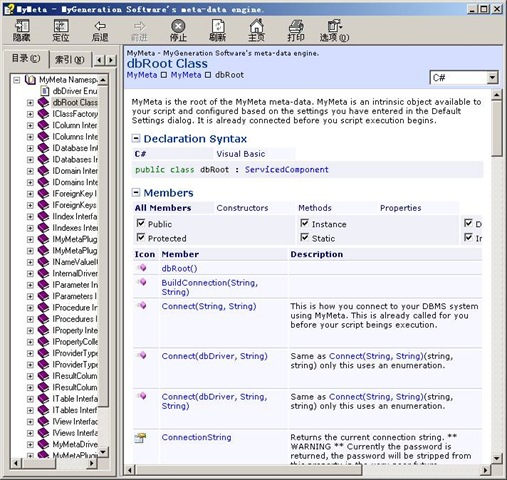This screenshot has height=480, width=507.
Task: Collapse the Declaration Syntax section
Action: point(136,138)
